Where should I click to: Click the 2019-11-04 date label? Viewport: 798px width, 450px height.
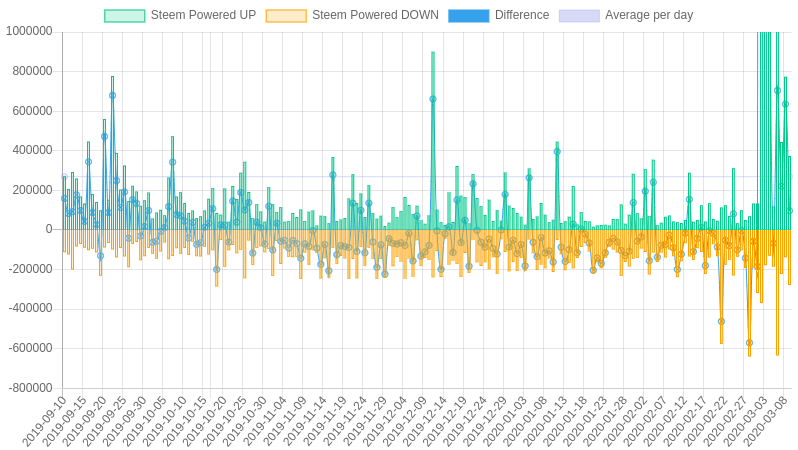click(264, 420)
